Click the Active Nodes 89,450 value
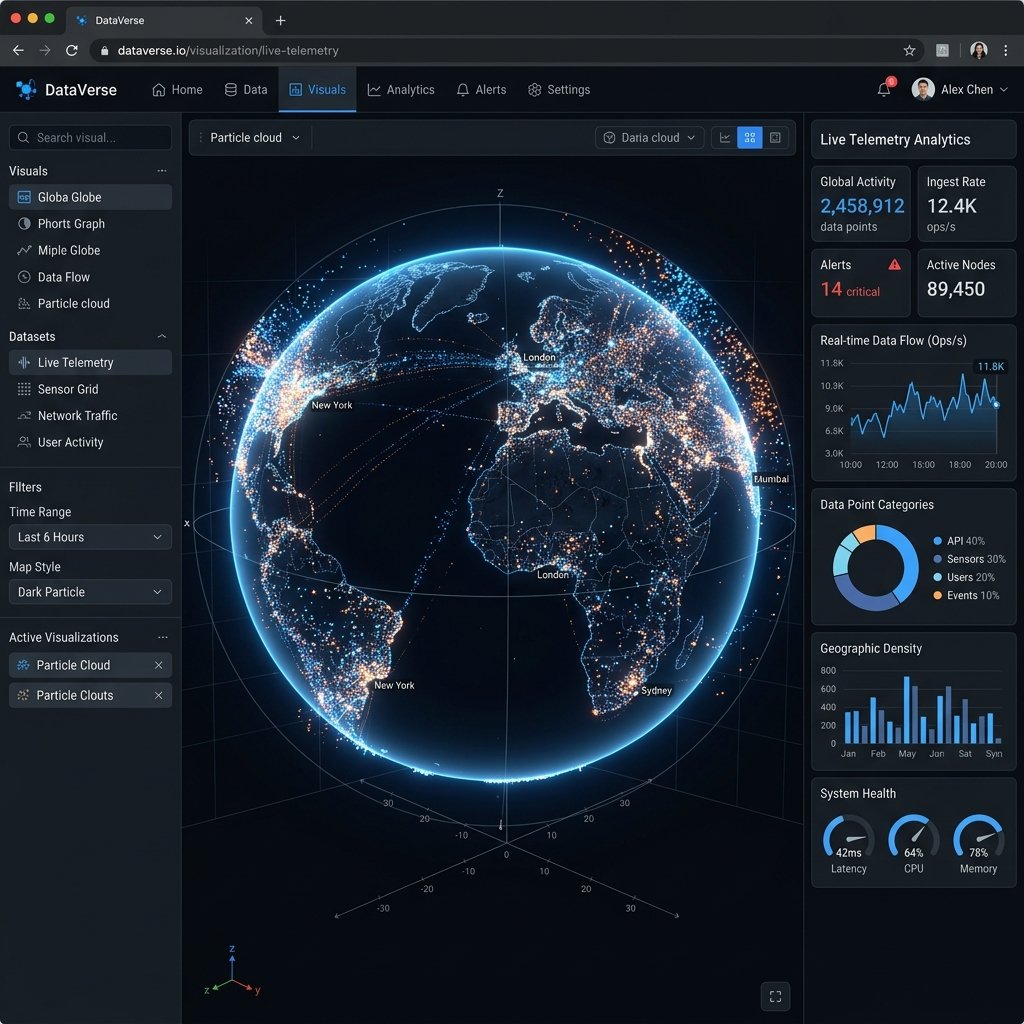 pyautogui.click(x=955, y=289)
